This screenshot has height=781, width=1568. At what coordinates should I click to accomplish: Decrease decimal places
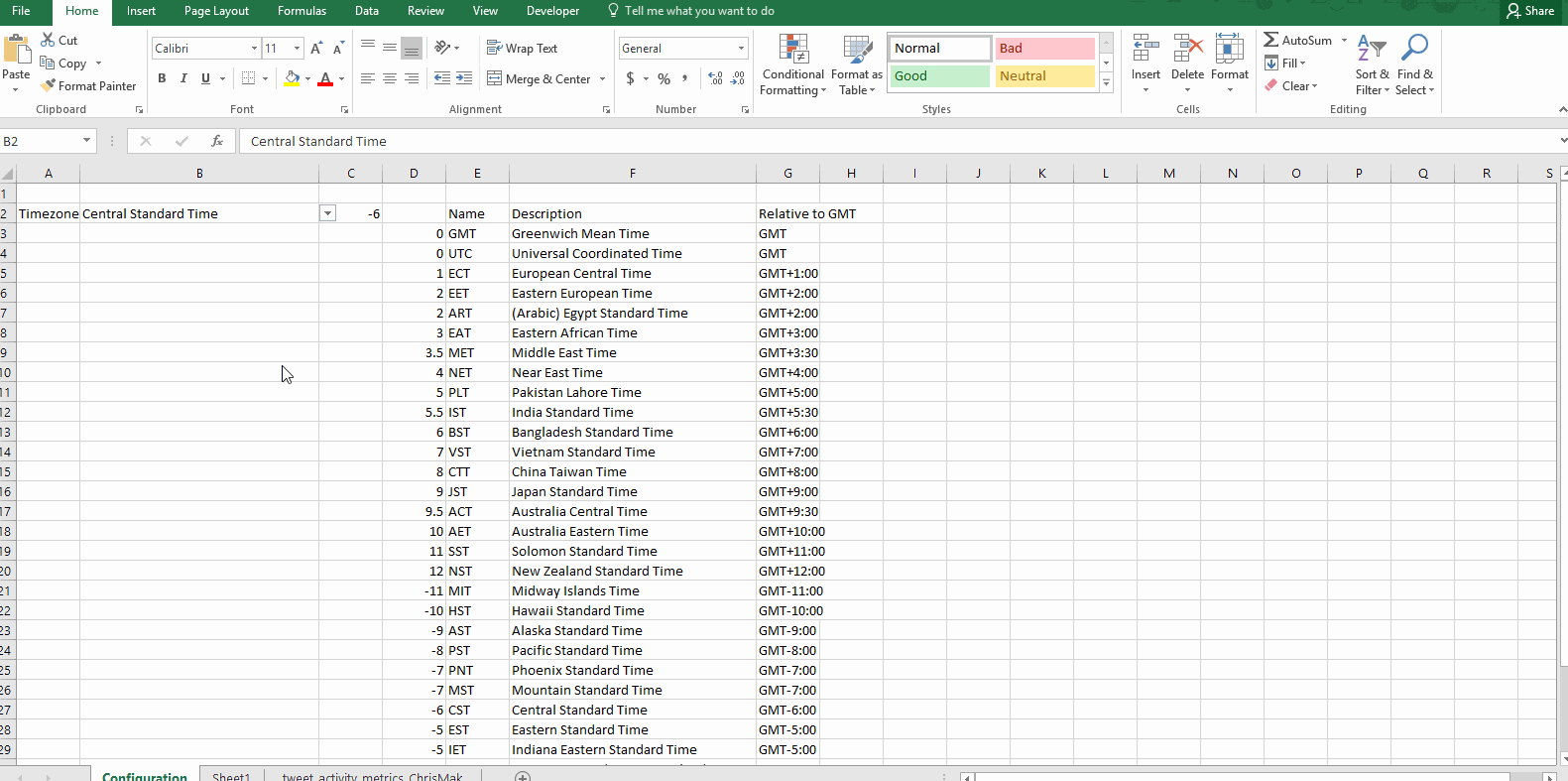(738, 78)
